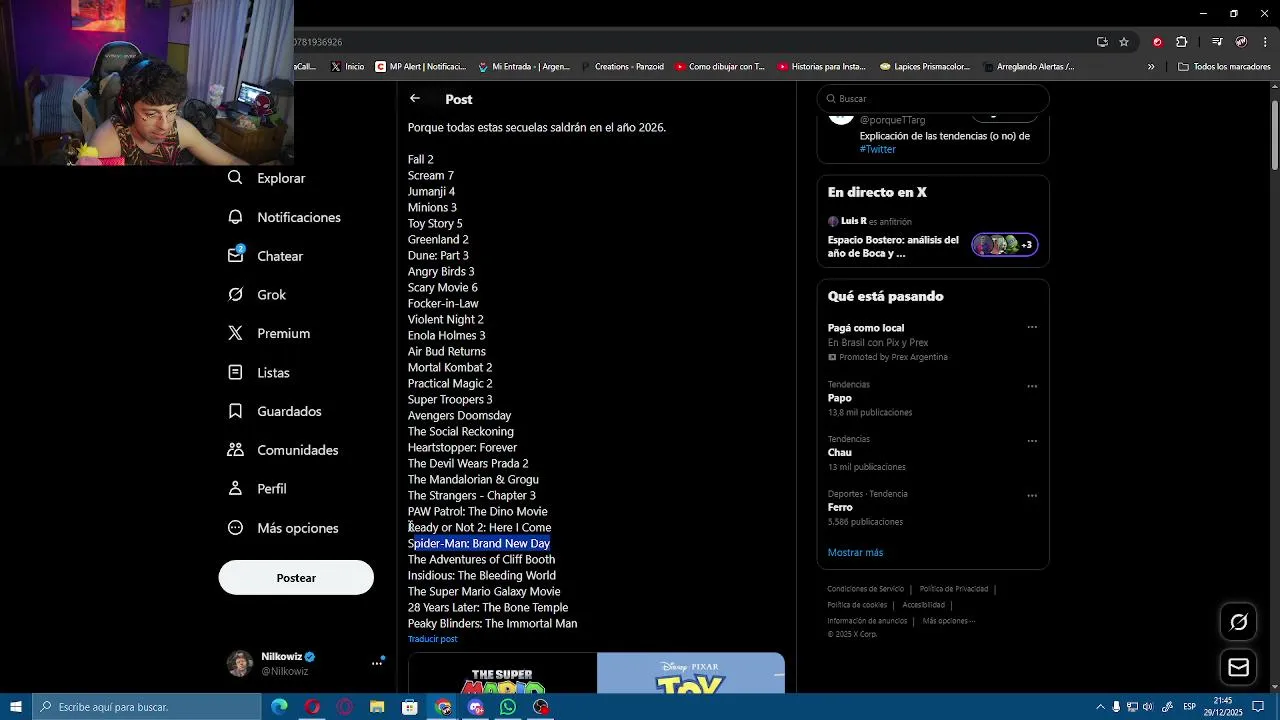The height and width of the screenshot is (720, 1280).
Task: Open options for the Chau trend
Action: tap(1032, 441)
